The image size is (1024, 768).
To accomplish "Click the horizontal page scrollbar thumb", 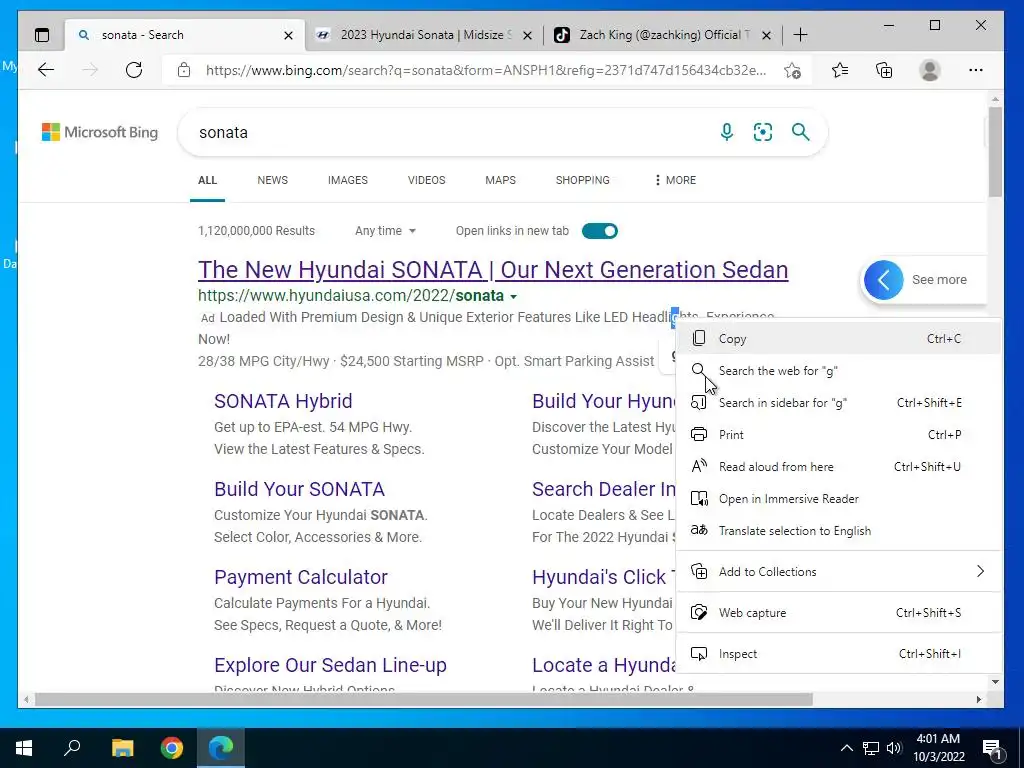I will pos(423,699).
